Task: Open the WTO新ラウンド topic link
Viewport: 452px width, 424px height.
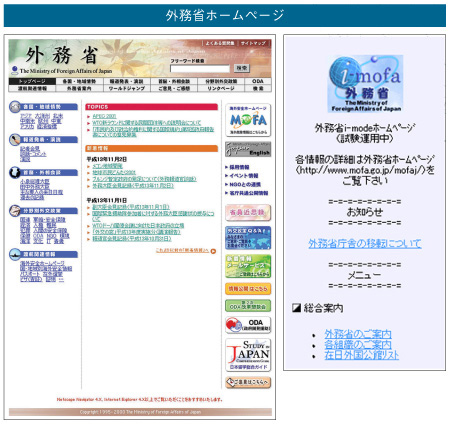Action: (x=147, y=123)
